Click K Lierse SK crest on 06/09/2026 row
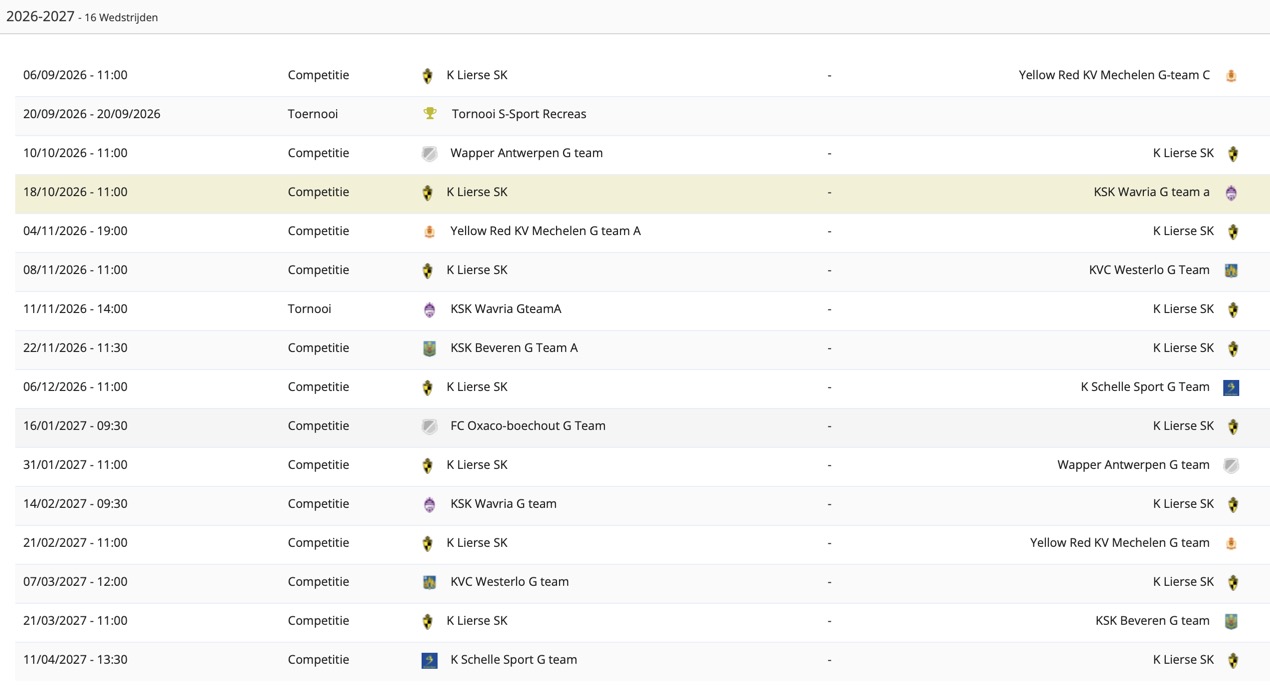This screenshot has width=1270, height=686. coord(428,75)
